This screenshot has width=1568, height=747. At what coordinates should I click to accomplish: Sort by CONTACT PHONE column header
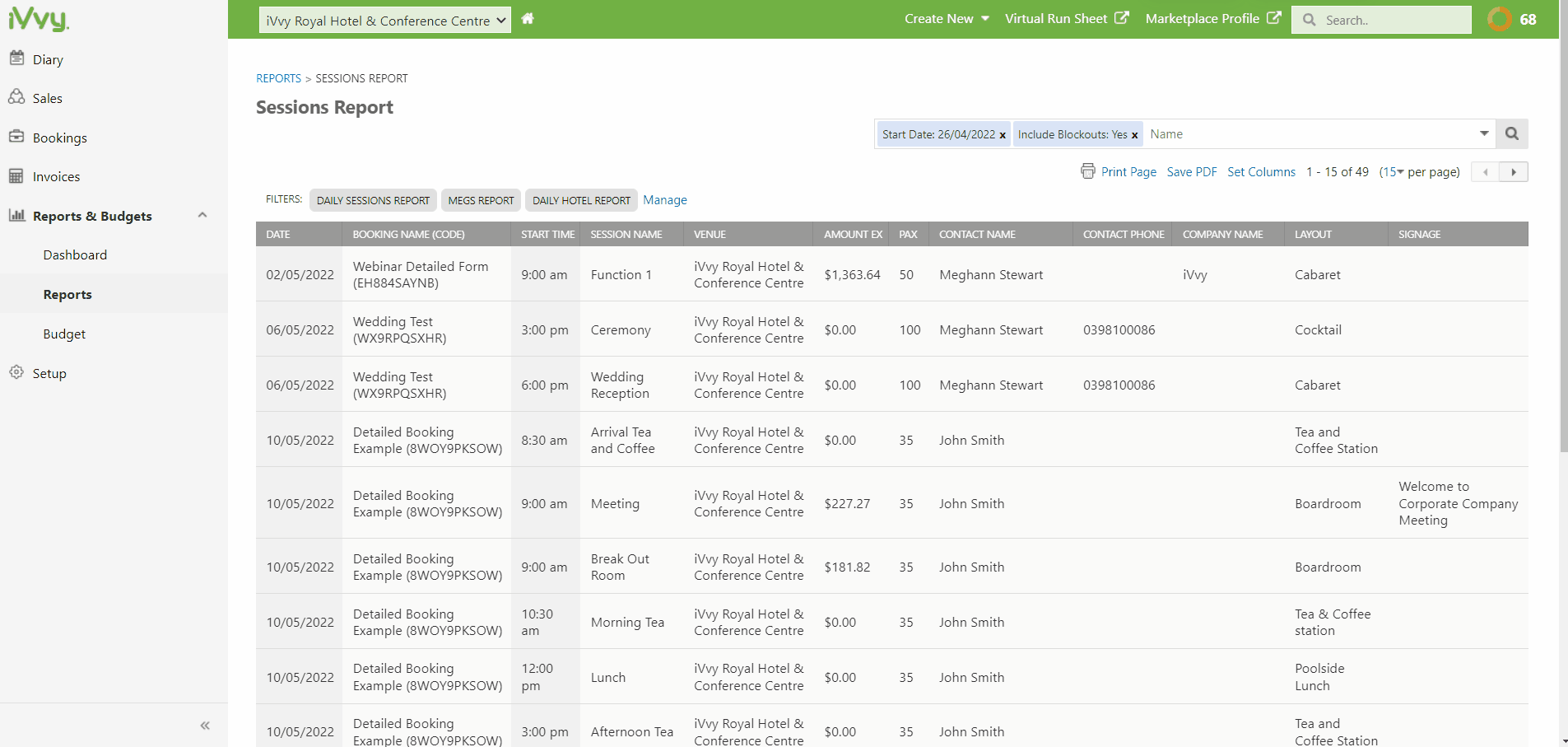click(1124, 234)
